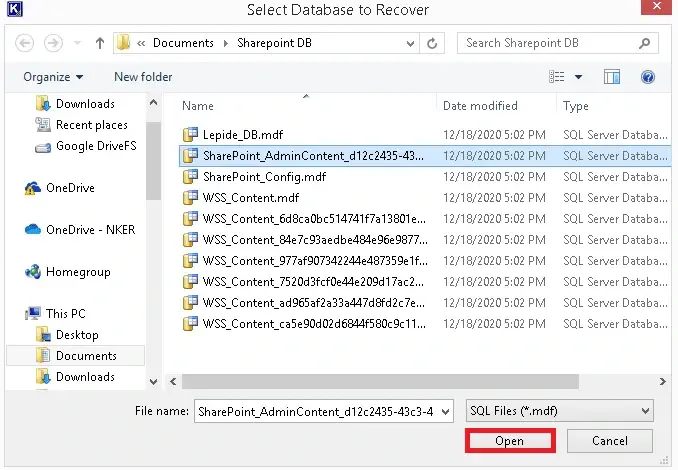Select Lepide_DB.mdf file
The image size is (678, 470).
[x=425, y=135]
